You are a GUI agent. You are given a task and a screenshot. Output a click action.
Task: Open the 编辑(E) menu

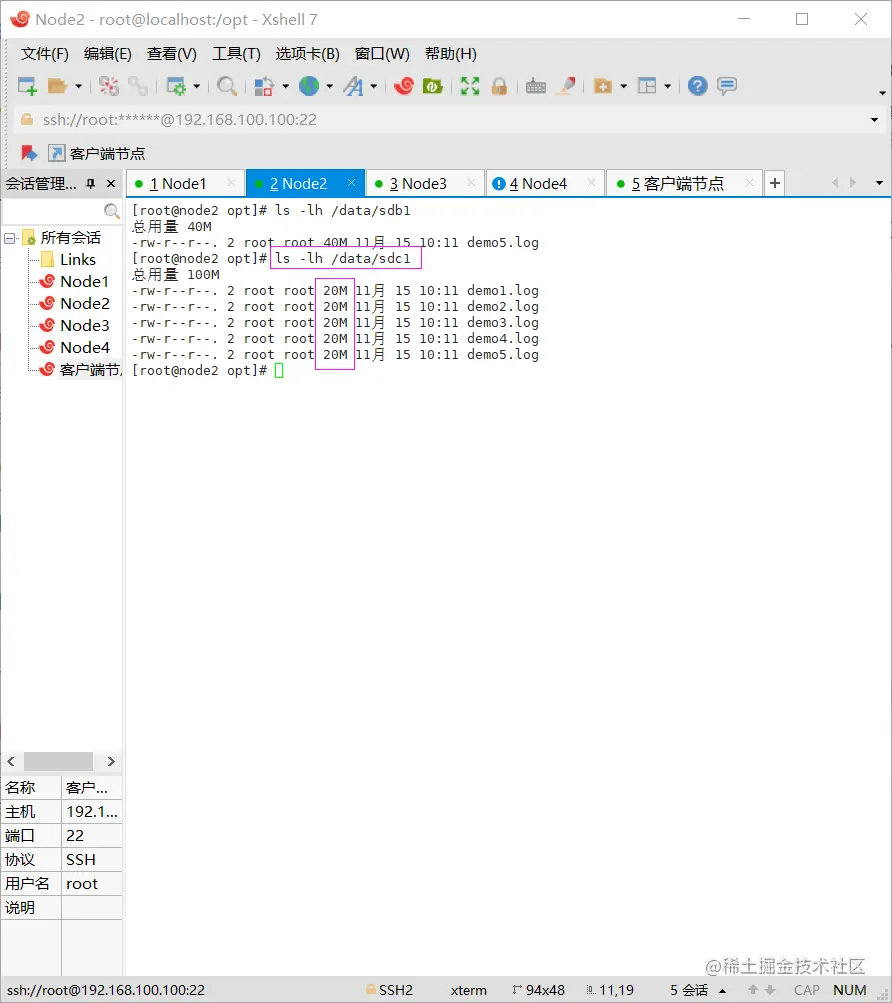point(108,54)
